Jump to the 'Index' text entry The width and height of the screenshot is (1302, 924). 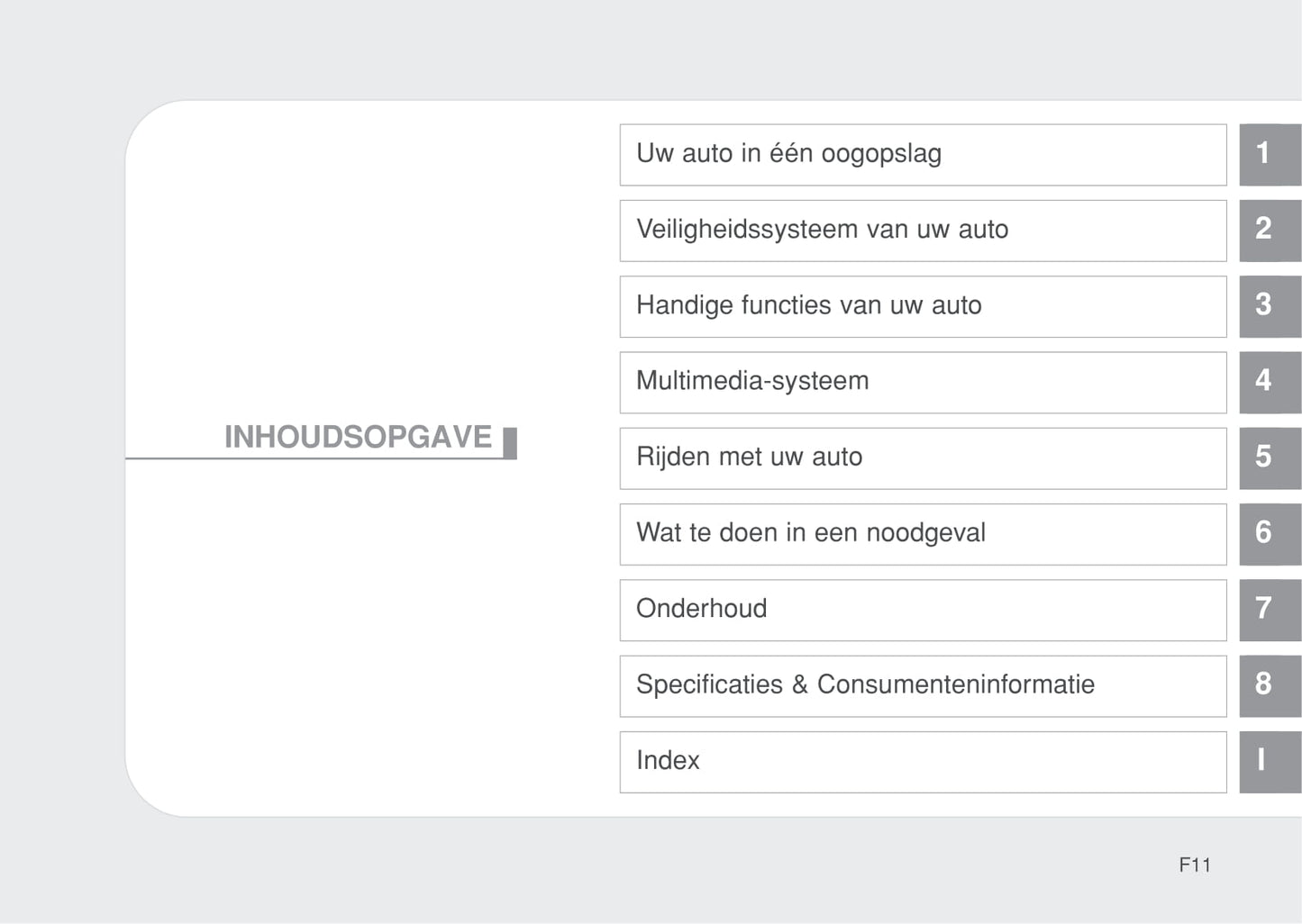[668, 760]
